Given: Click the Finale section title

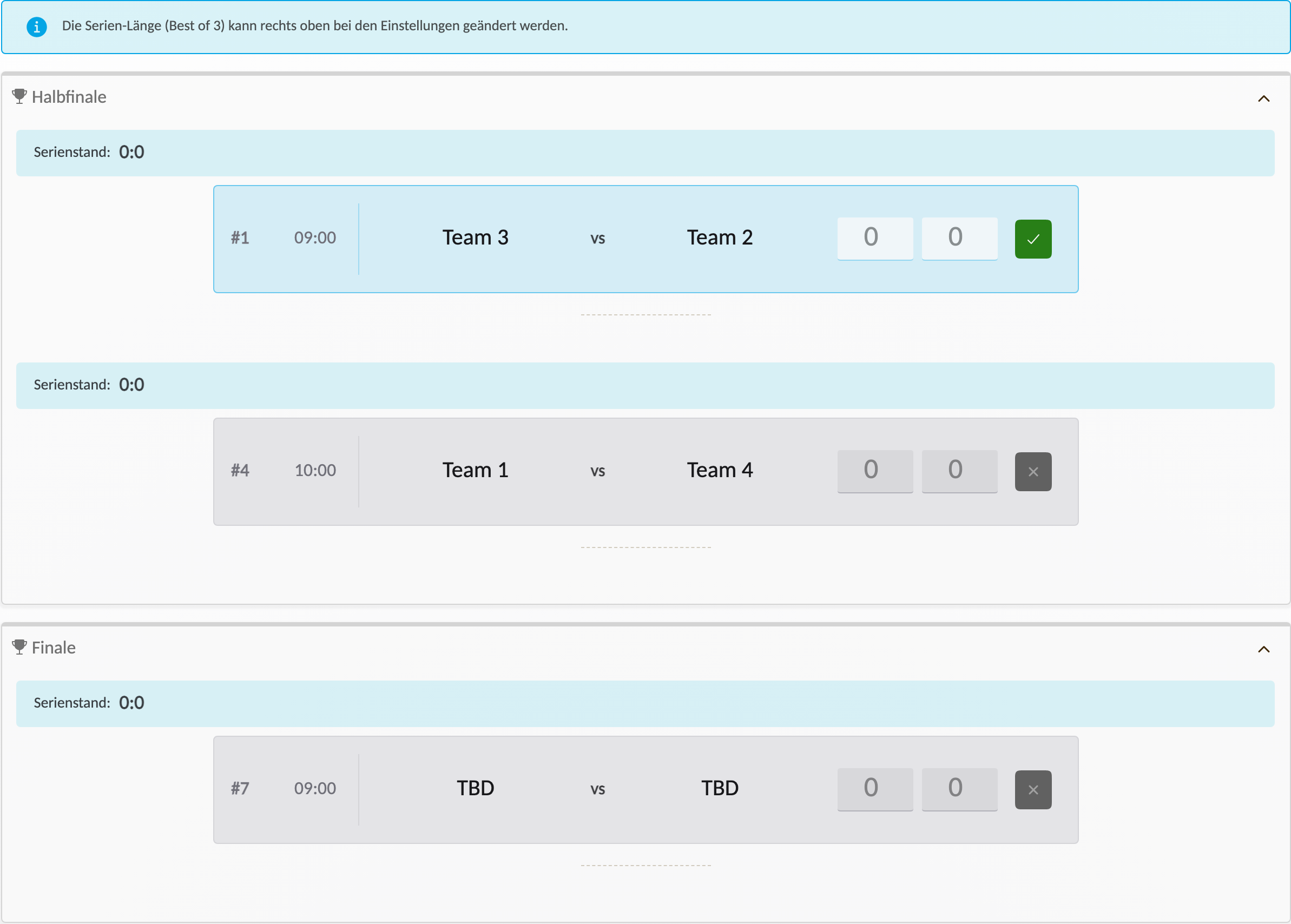Looking at the screenshot, I should 54,648.
